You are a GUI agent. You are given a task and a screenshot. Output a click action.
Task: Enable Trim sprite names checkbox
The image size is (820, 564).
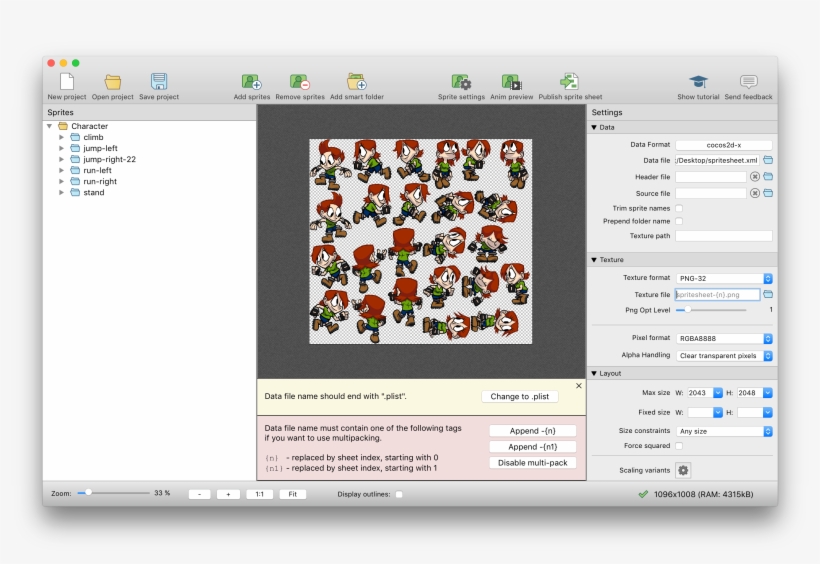point(679,208)
